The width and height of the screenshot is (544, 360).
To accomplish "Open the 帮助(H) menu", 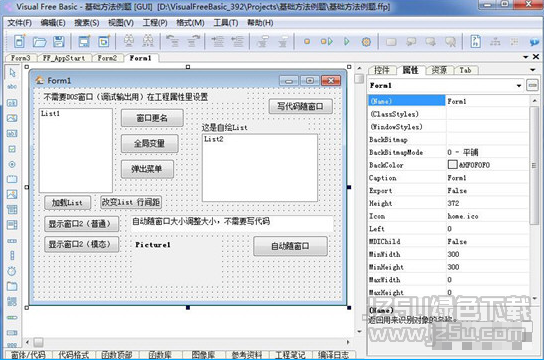I will tap(260, 23).
